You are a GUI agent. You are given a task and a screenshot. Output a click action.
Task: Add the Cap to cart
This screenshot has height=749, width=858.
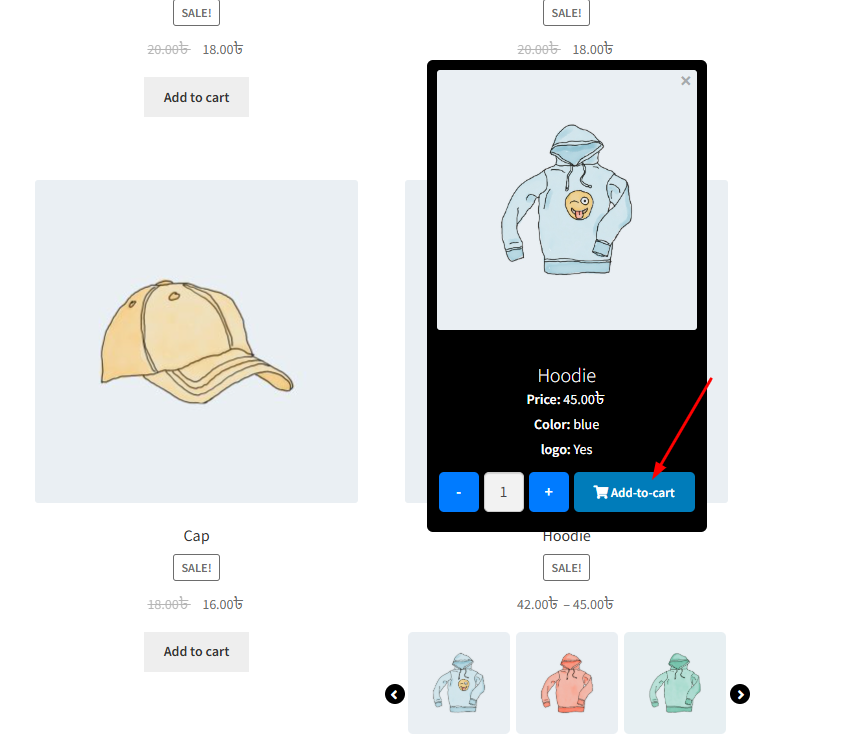pyautogui.click(x=196, y=652)
